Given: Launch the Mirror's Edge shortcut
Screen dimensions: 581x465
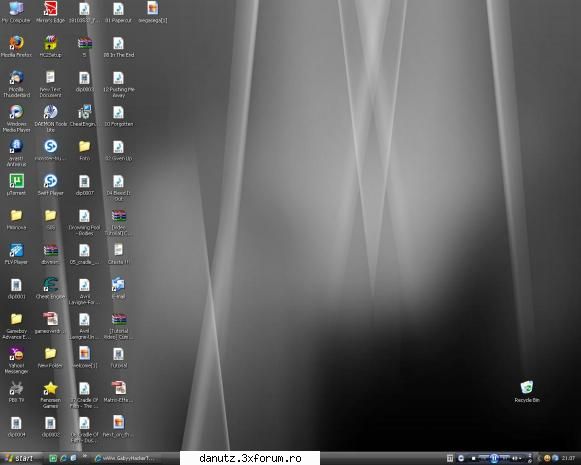Looking at the screenshot, I should (50, 12).
